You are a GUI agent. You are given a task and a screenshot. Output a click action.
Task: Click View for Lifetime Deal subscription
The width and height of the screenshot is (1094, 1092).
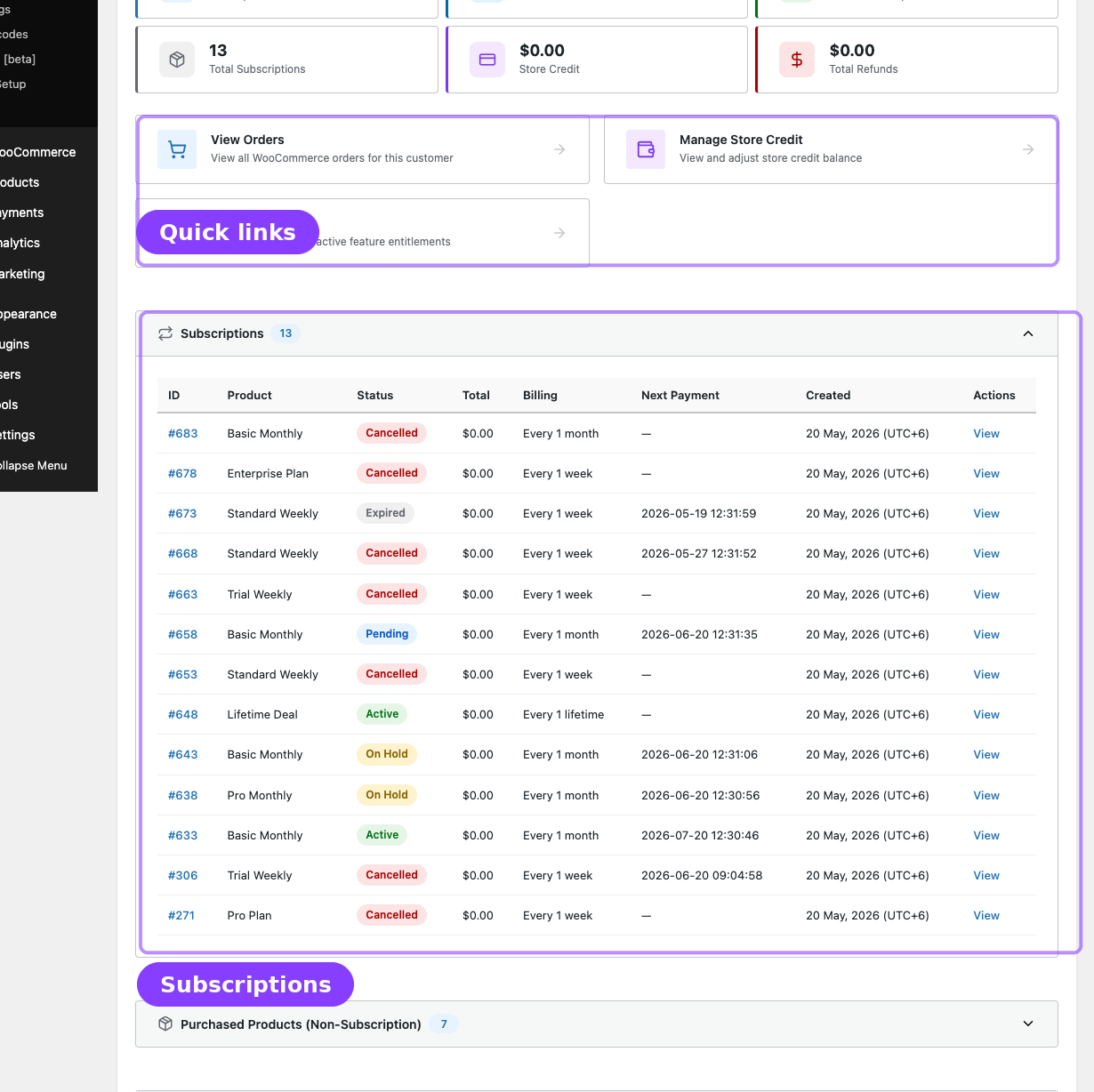986,714
